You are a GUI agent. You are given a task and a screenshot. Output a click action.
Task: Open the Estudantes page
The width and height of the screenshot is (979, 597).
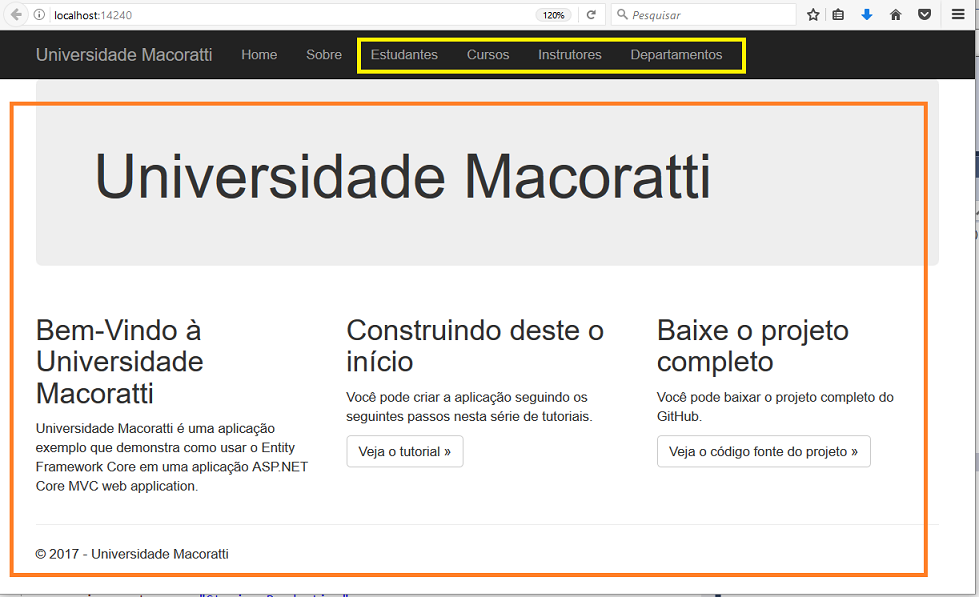pos(404,55)
